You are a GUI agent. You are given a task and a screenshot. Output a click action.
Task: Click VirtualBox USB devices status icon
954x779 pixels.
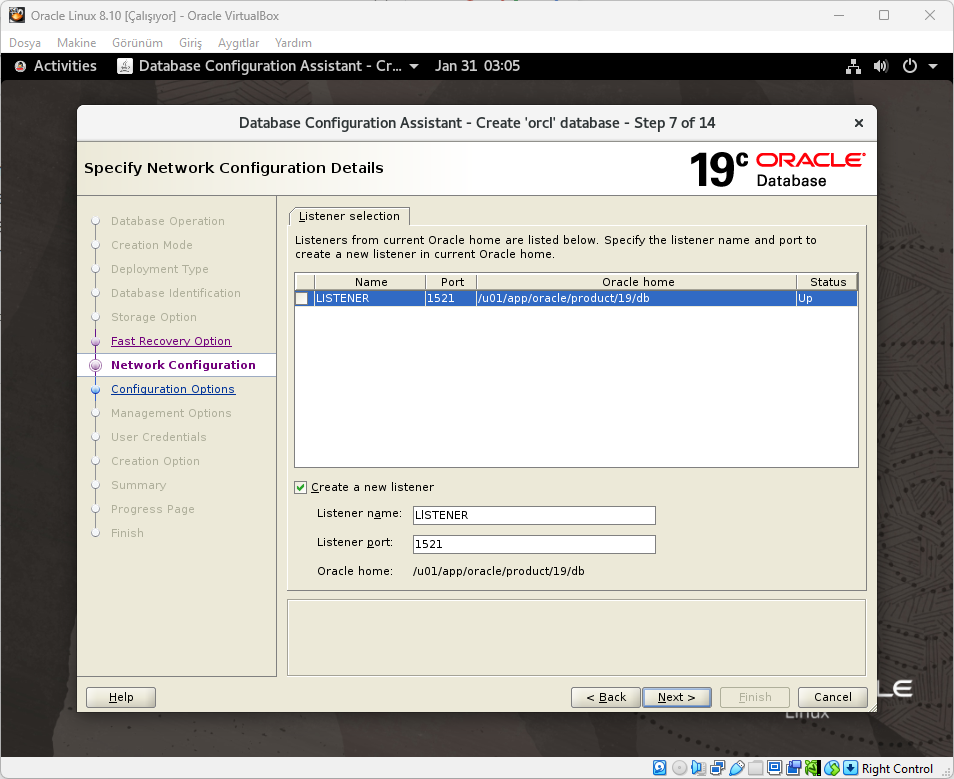click(736, 768)
